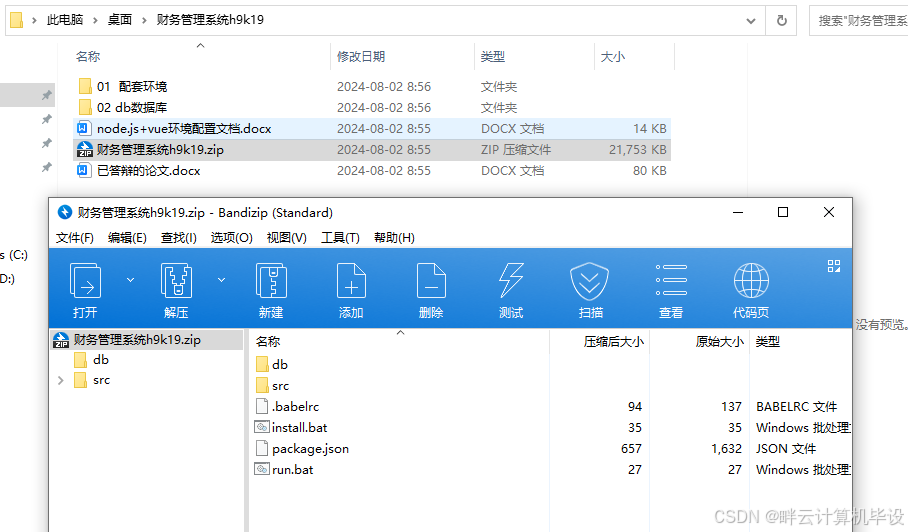Select the .babelrc file row

(550, 407)
